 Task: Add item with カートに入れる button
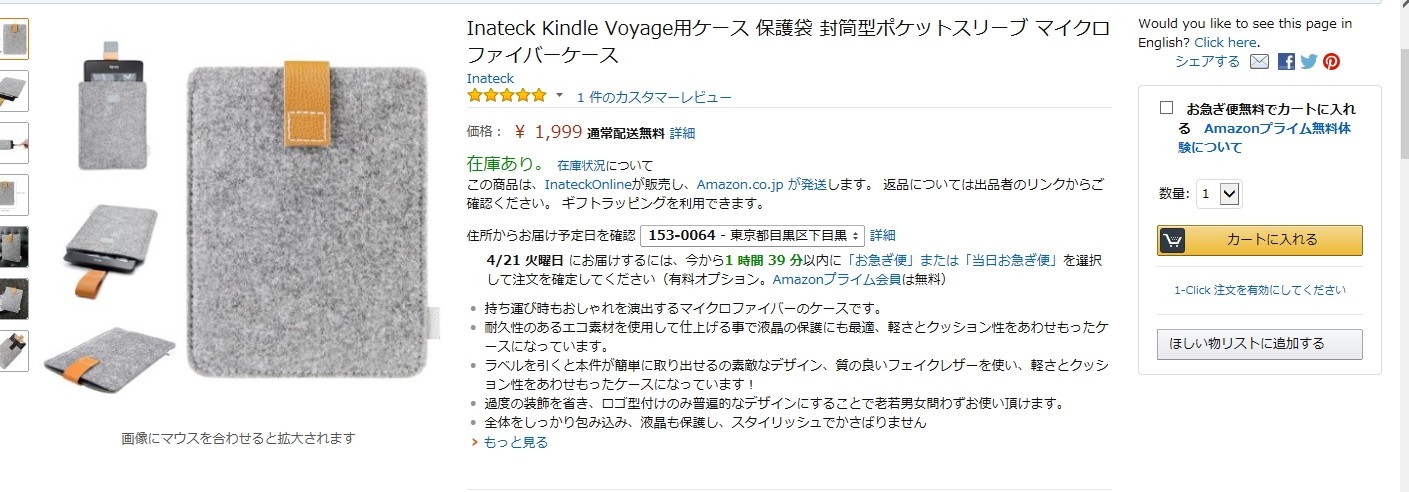tap(1260, 240)
